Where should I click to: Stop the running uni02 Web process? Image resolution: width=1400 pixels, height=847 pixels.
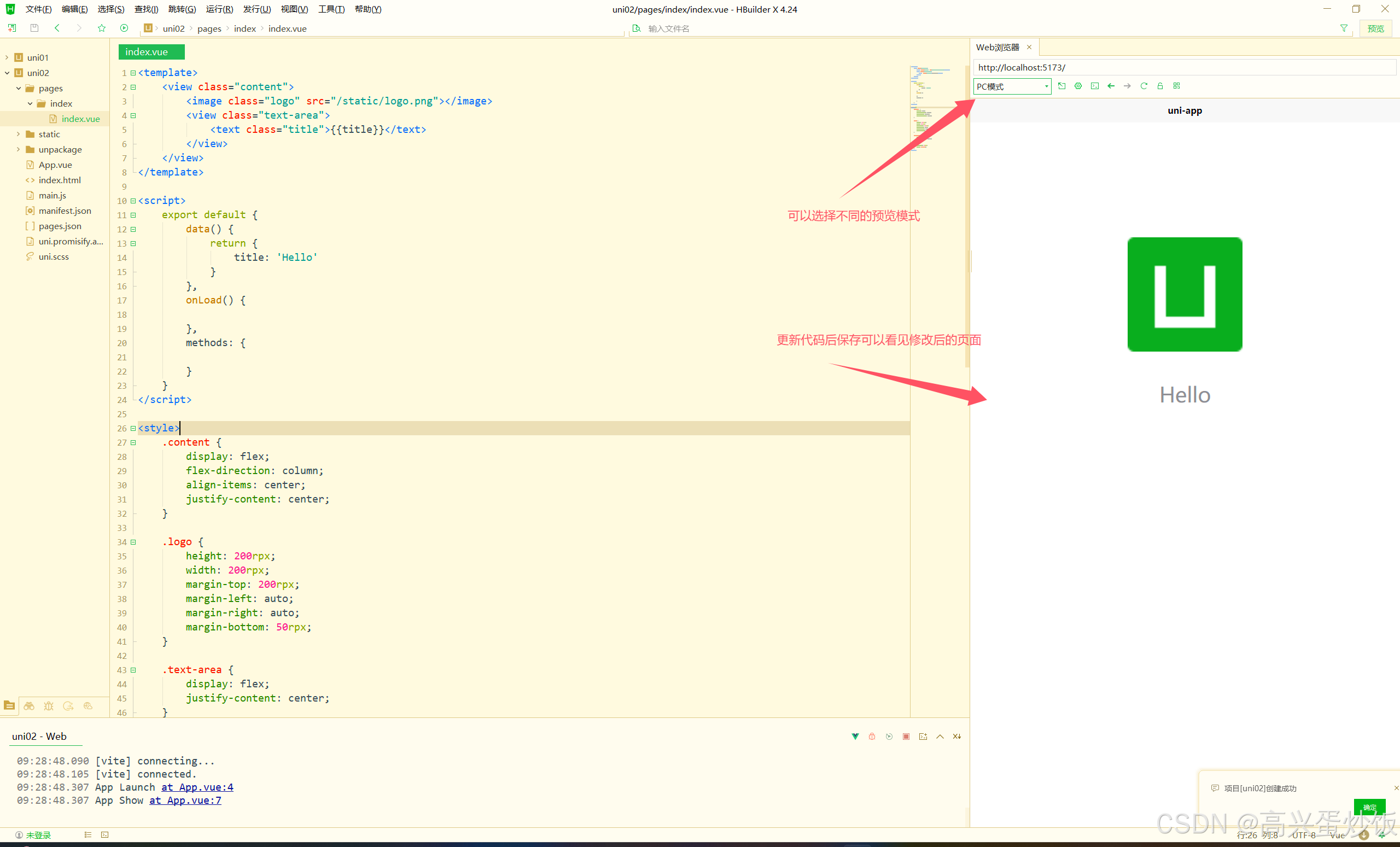[906, 737]
